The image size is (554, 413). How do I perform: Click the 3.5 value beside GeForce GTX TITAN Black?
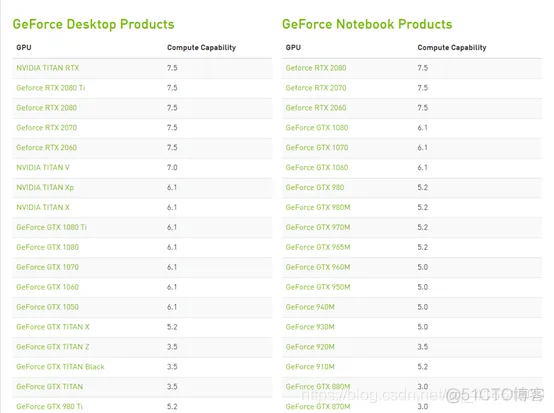[x=172, y=367]
